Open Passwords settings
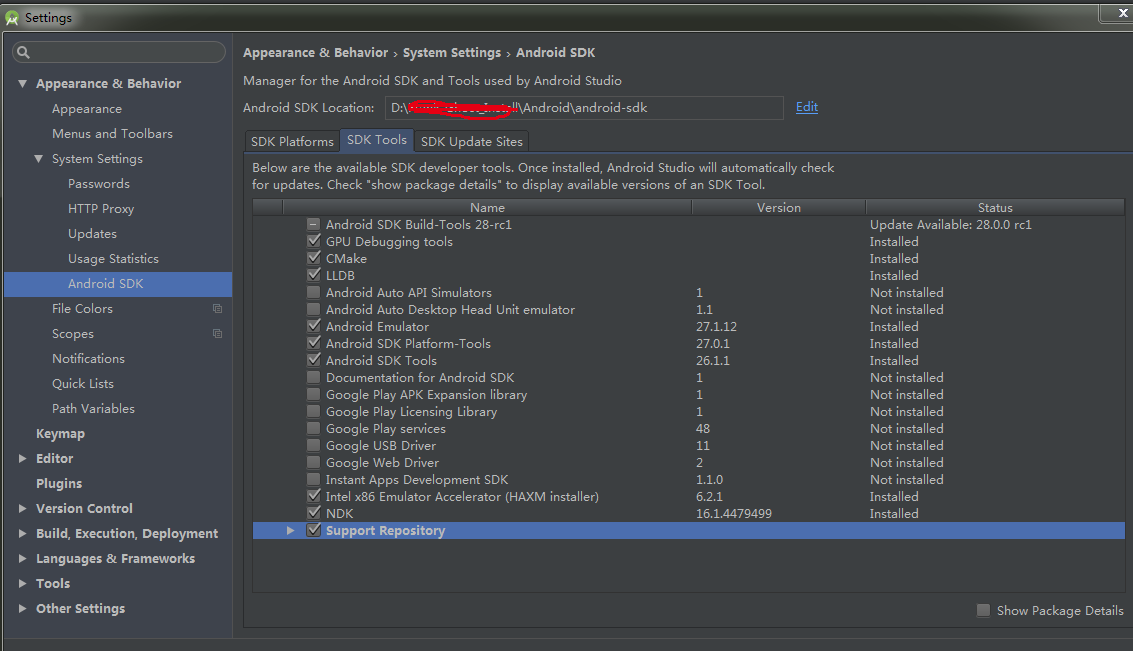This screenshot has width=1133, height=651. click(99, 184)
